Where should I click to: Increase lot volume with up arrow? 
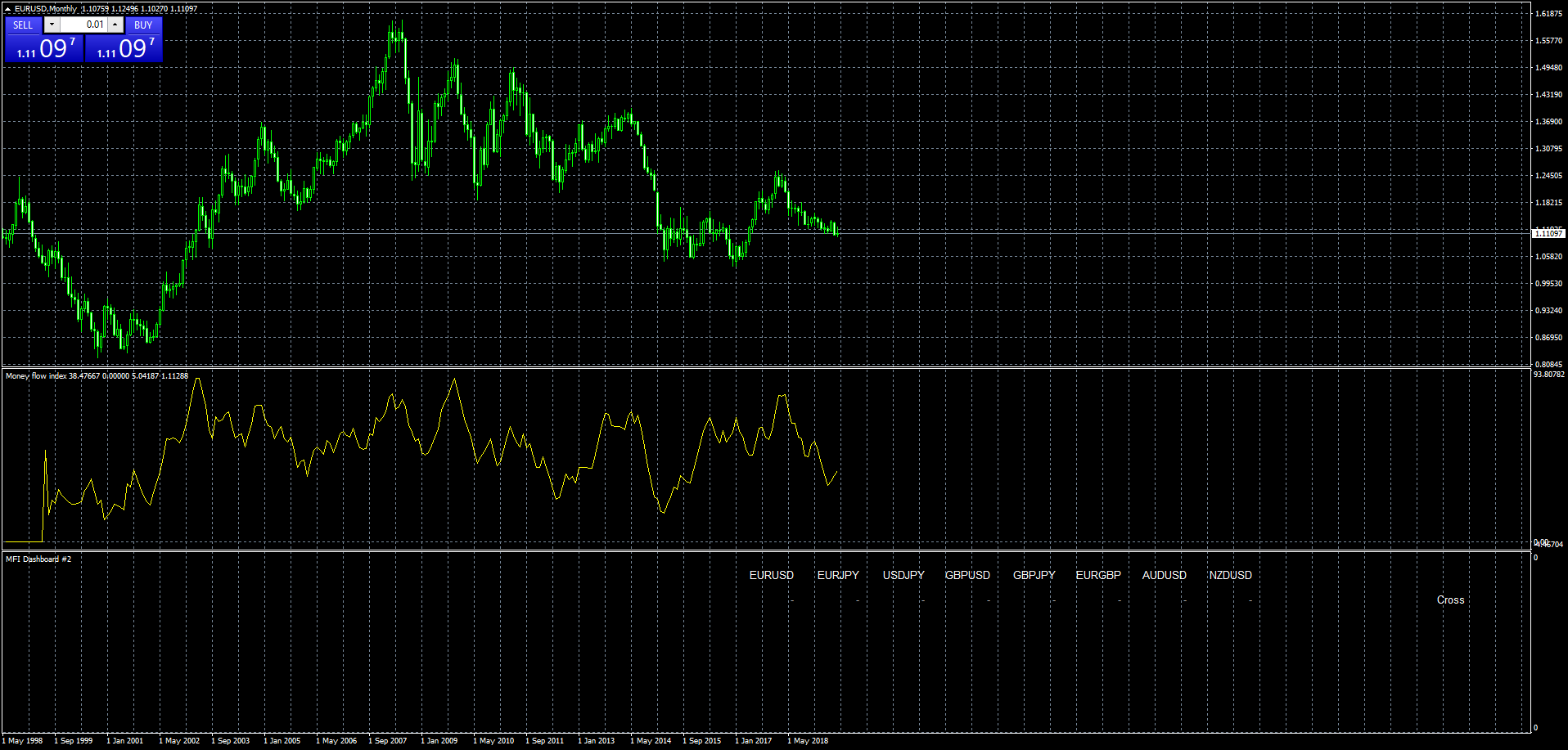115,25
